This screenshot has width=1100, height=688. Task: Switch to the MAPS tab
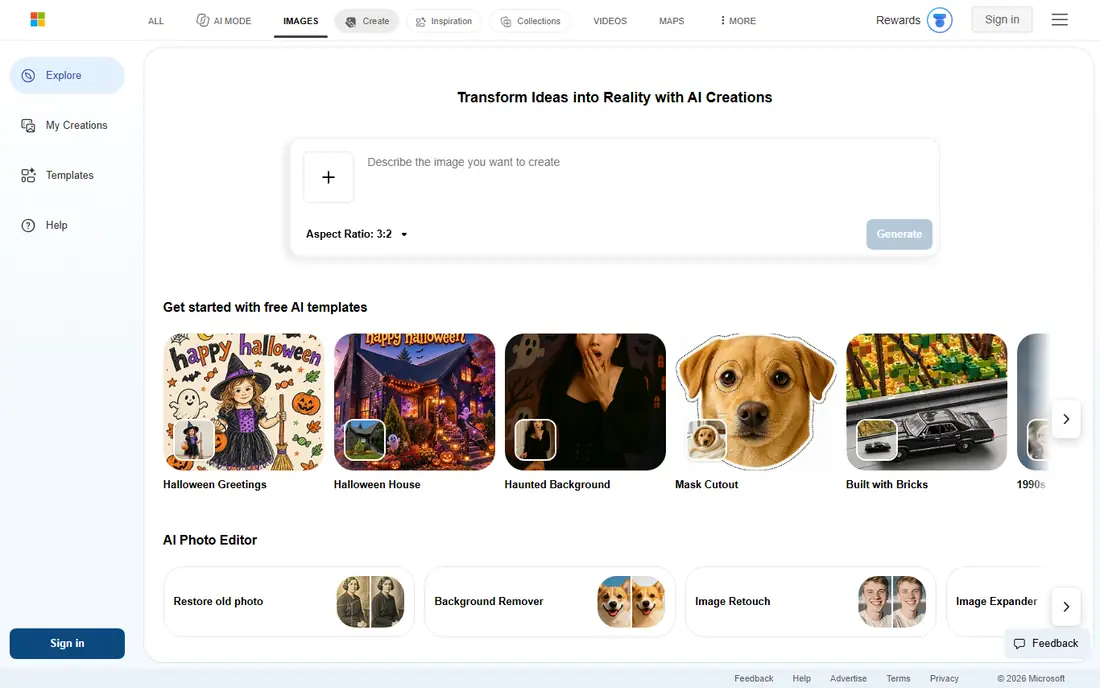click(671, 21)
